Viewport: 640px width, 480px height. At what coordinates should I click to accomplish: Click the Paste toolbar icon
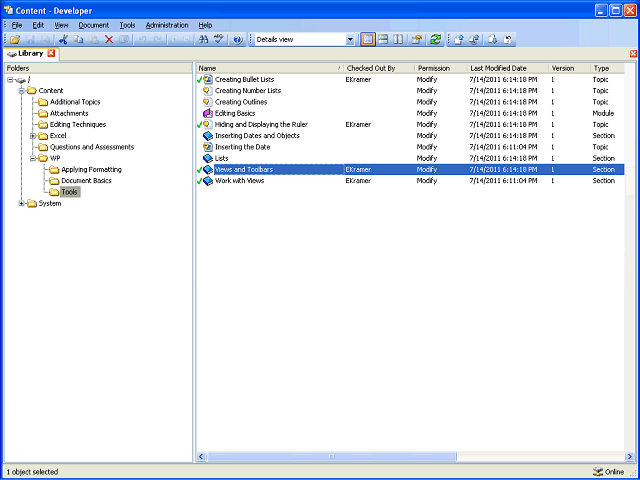tap(93, 40)
